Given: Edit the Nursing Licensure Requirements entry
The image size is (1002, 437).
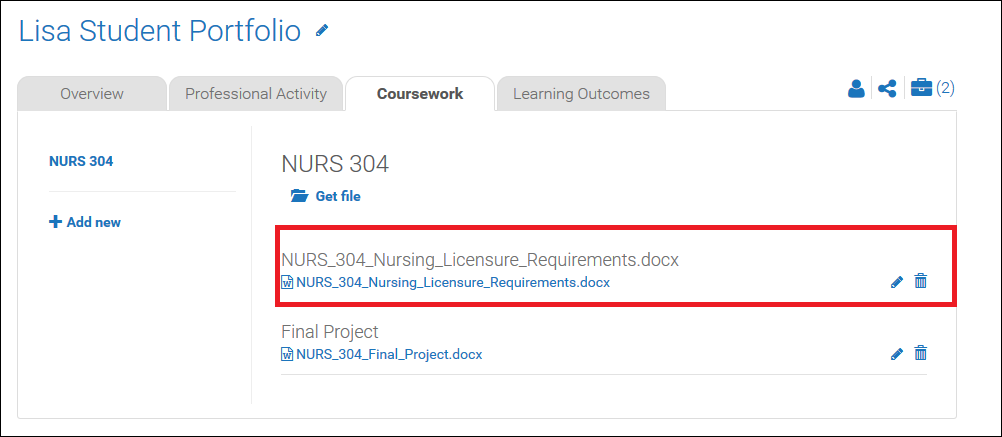Looking at the screenshot, I should coord(897,282).
